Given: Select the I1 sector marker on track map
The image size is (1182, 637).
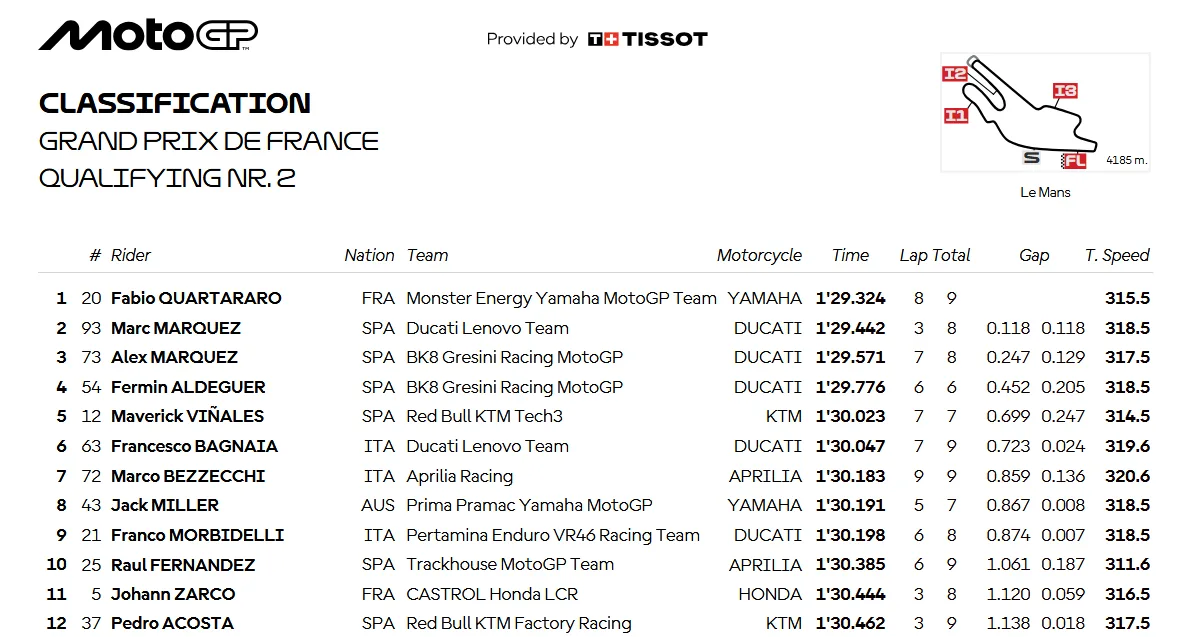Looking at the screenshot, I should tap(956, 115).
